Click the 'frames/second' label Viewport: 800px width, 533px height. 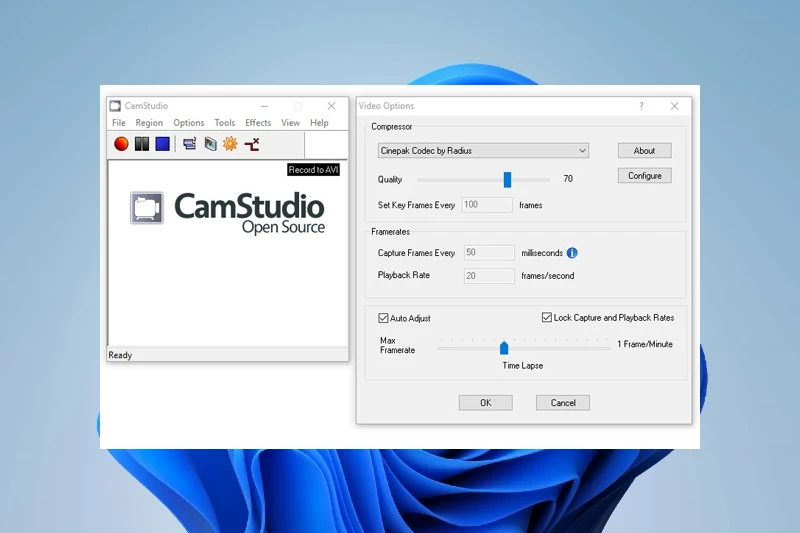tap(547, 276)
